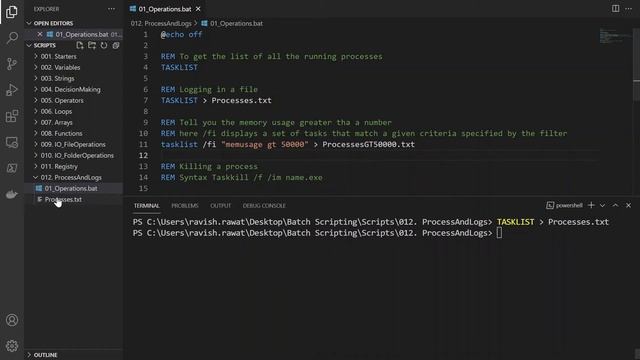
Task: Open the Extensions view icon
Action: 12,116
